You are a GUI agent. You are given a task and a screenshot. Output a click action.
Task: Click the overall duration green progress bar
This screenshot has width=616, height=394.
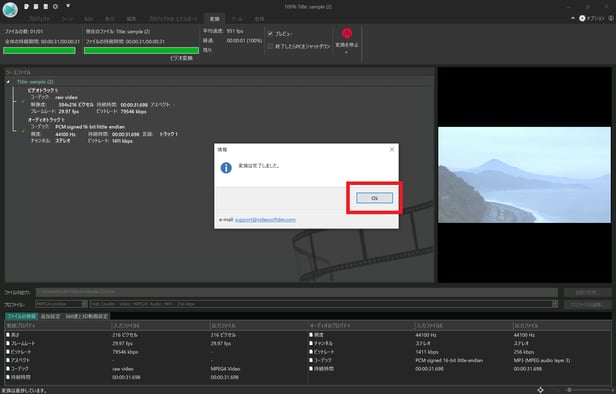tap(39, 50)
